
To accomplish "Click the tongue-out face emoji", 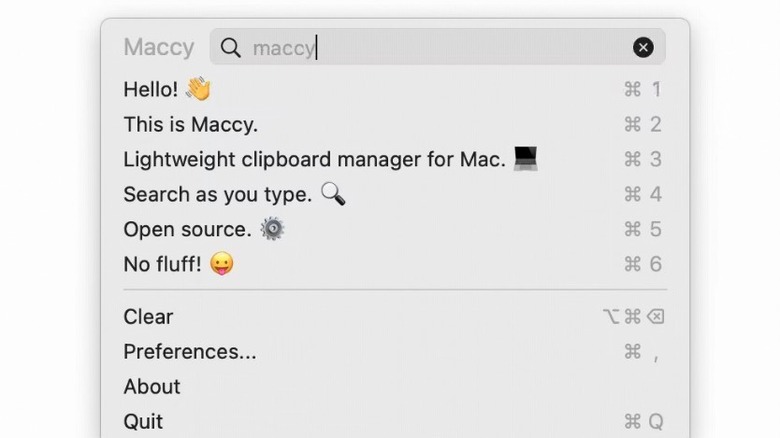I will click(x=222, y=264).
